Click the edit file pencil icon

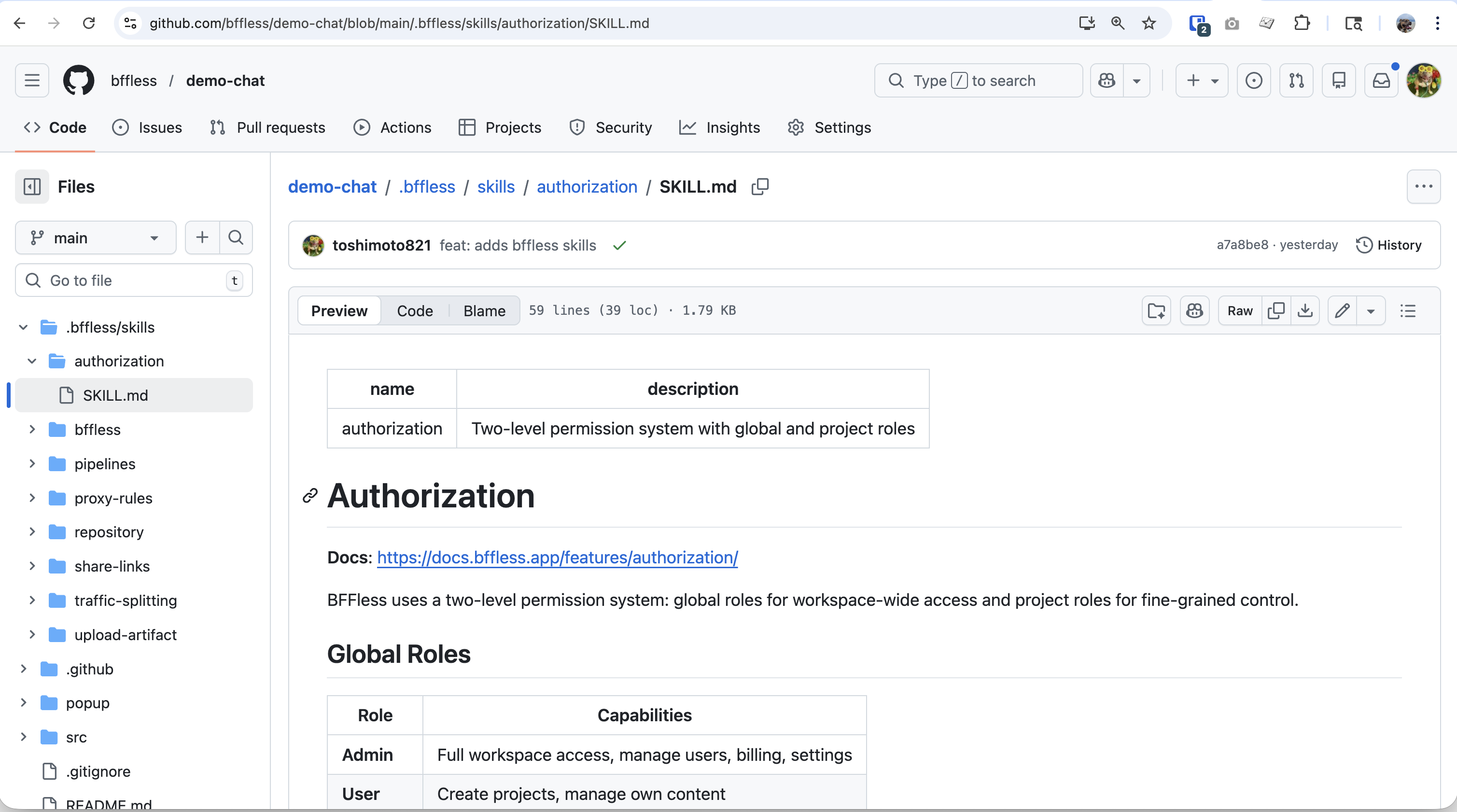(x=1342, y=310)
